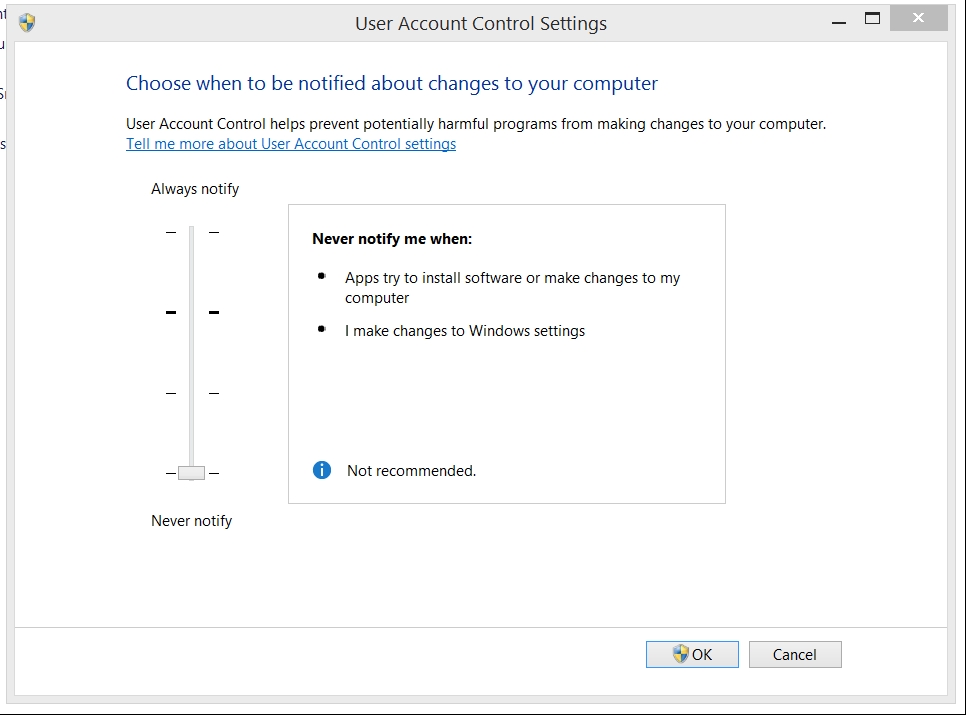Open the Tell me more about UAC settings link
The height and width of the screenshot is (715, 966).
click(x=291, y=144)
